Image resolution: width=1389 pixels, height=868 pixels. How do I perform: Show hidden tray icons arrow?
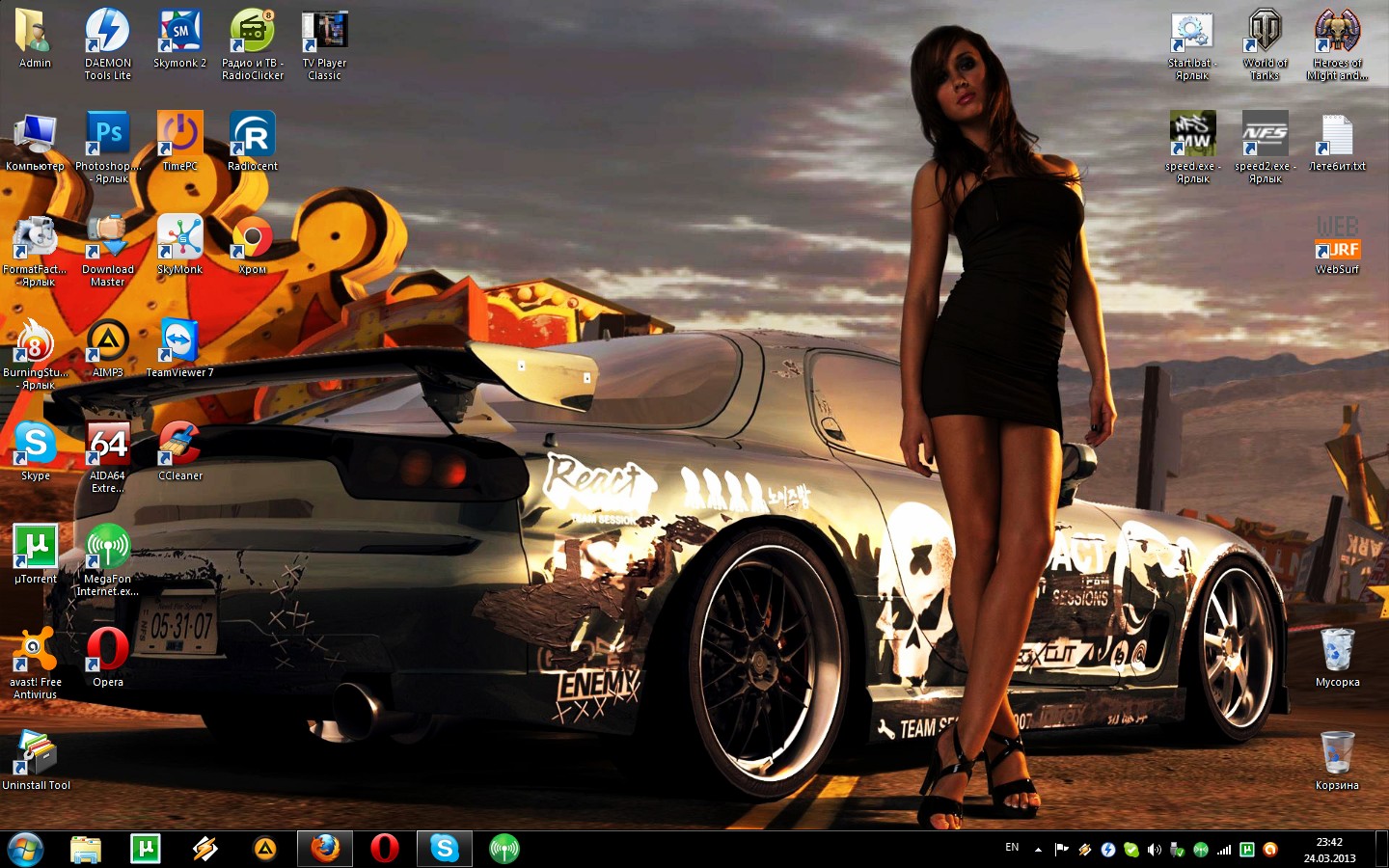[1038, 850]
